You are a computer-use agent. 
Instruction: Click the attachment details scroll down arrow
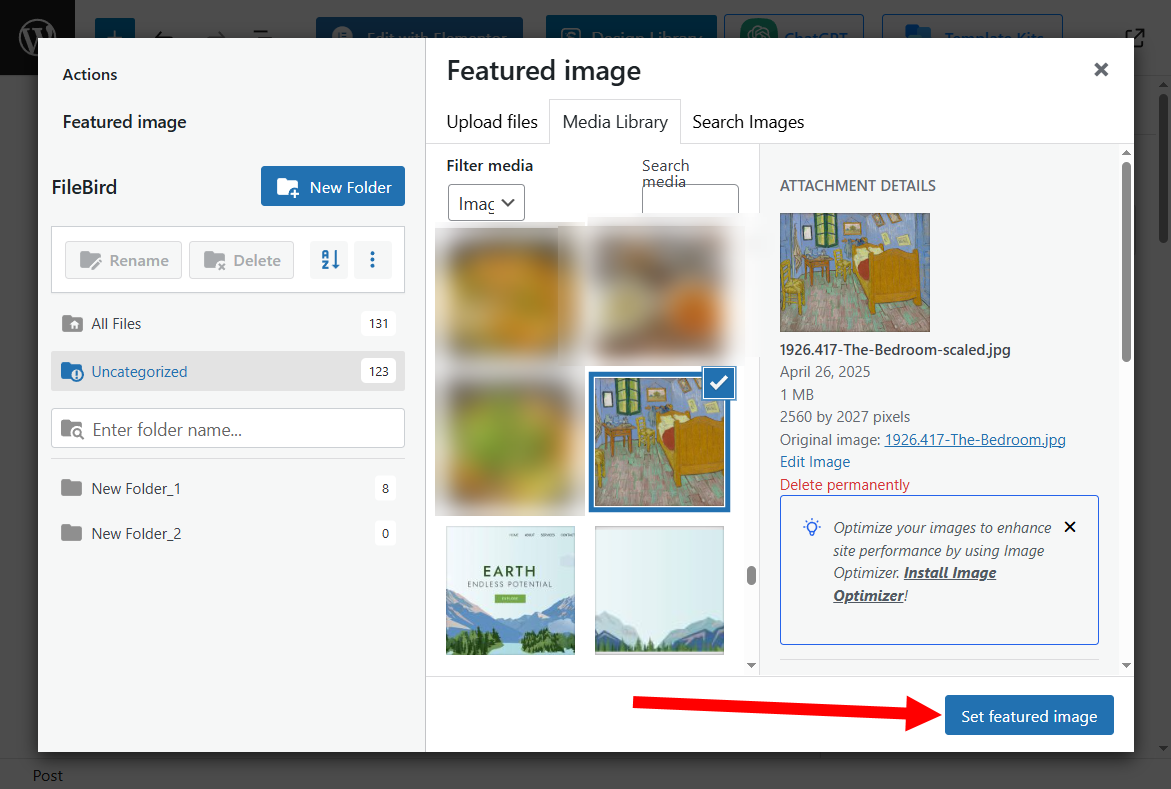coord(1126,665)
